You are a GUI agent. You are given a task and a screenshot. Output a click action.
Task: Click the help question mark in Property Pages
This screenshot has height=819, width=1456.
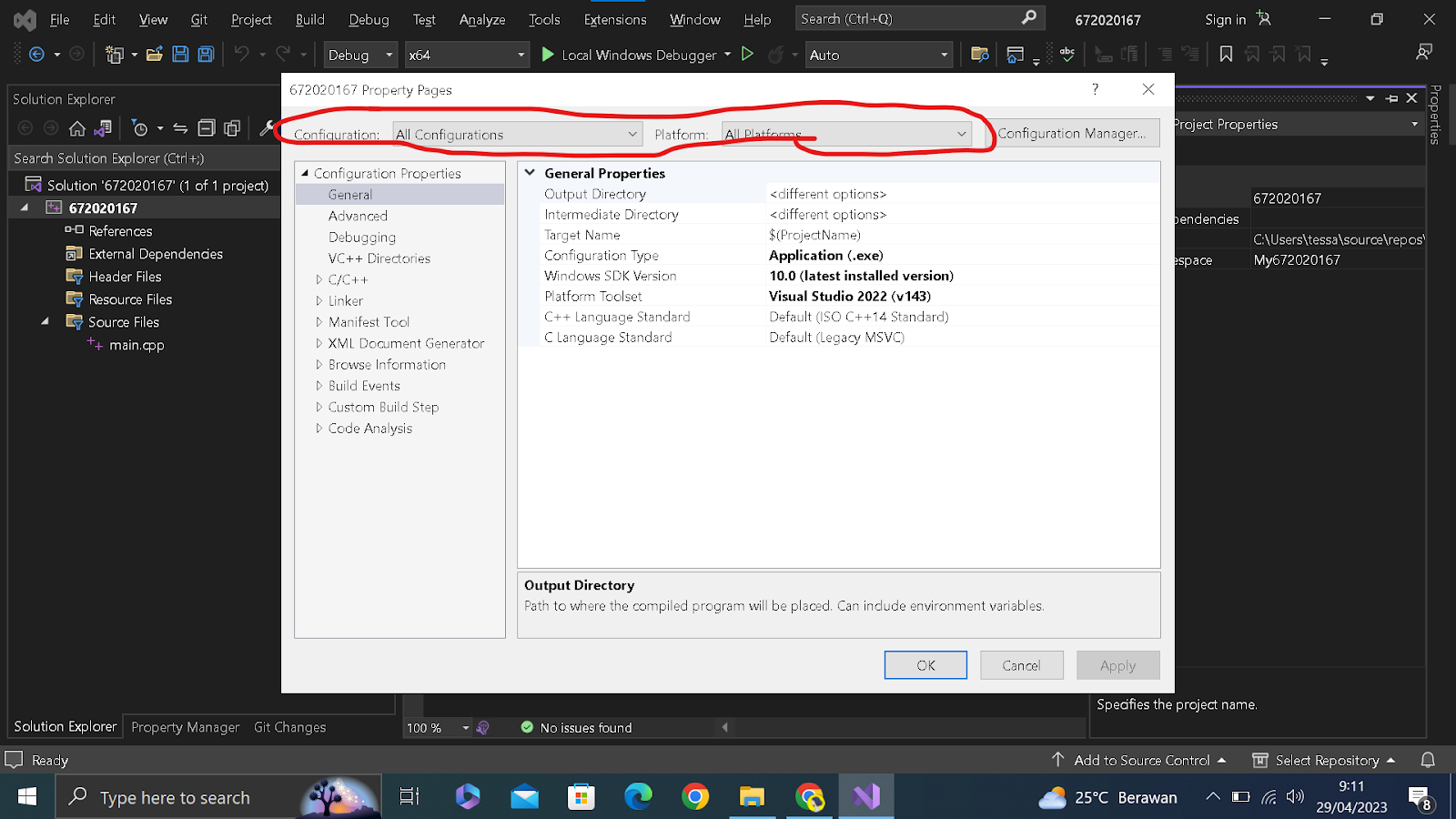click(1095, 89)
